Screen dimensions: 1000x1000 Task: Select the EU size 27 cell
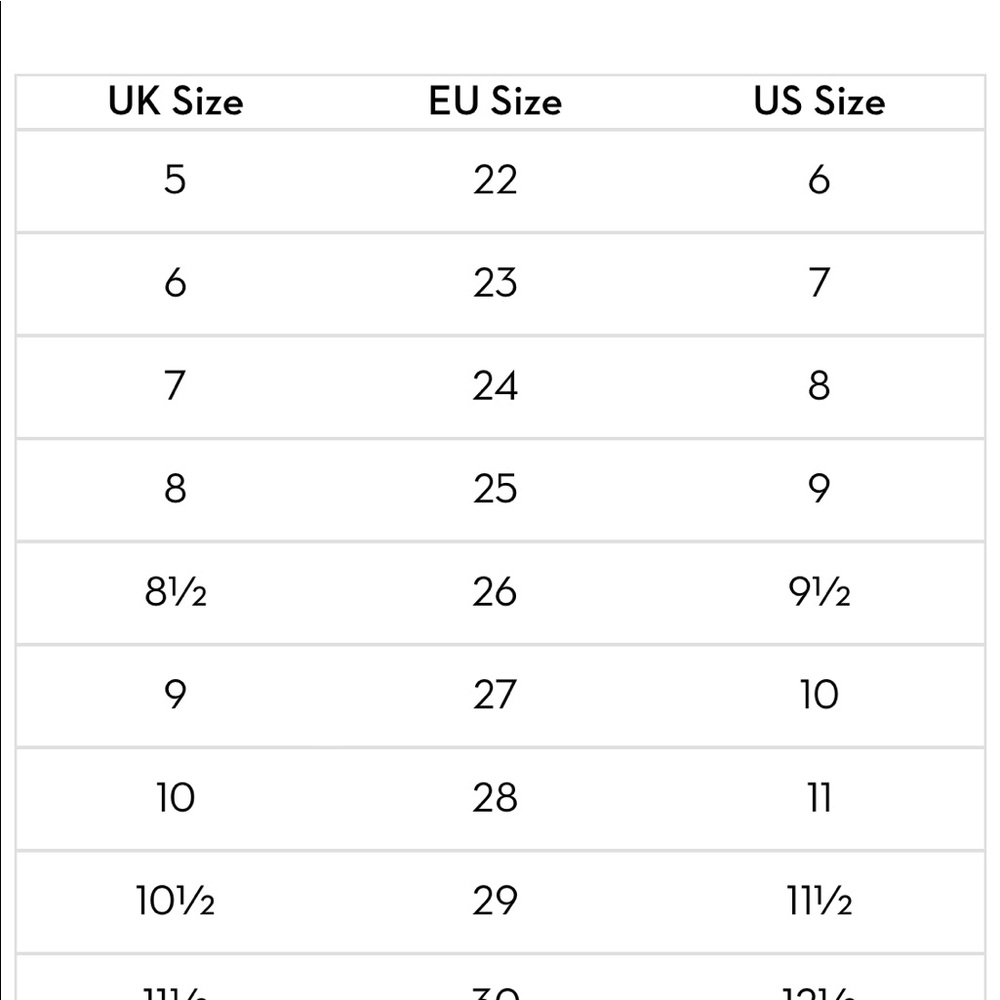pyautogui.click(x=495, y=695)
